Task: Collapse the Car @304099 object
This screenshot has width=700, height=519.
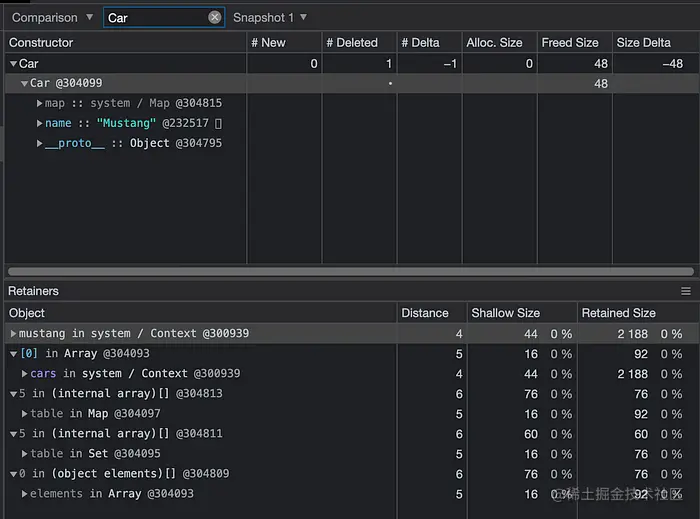Action: tap(24, 83)
